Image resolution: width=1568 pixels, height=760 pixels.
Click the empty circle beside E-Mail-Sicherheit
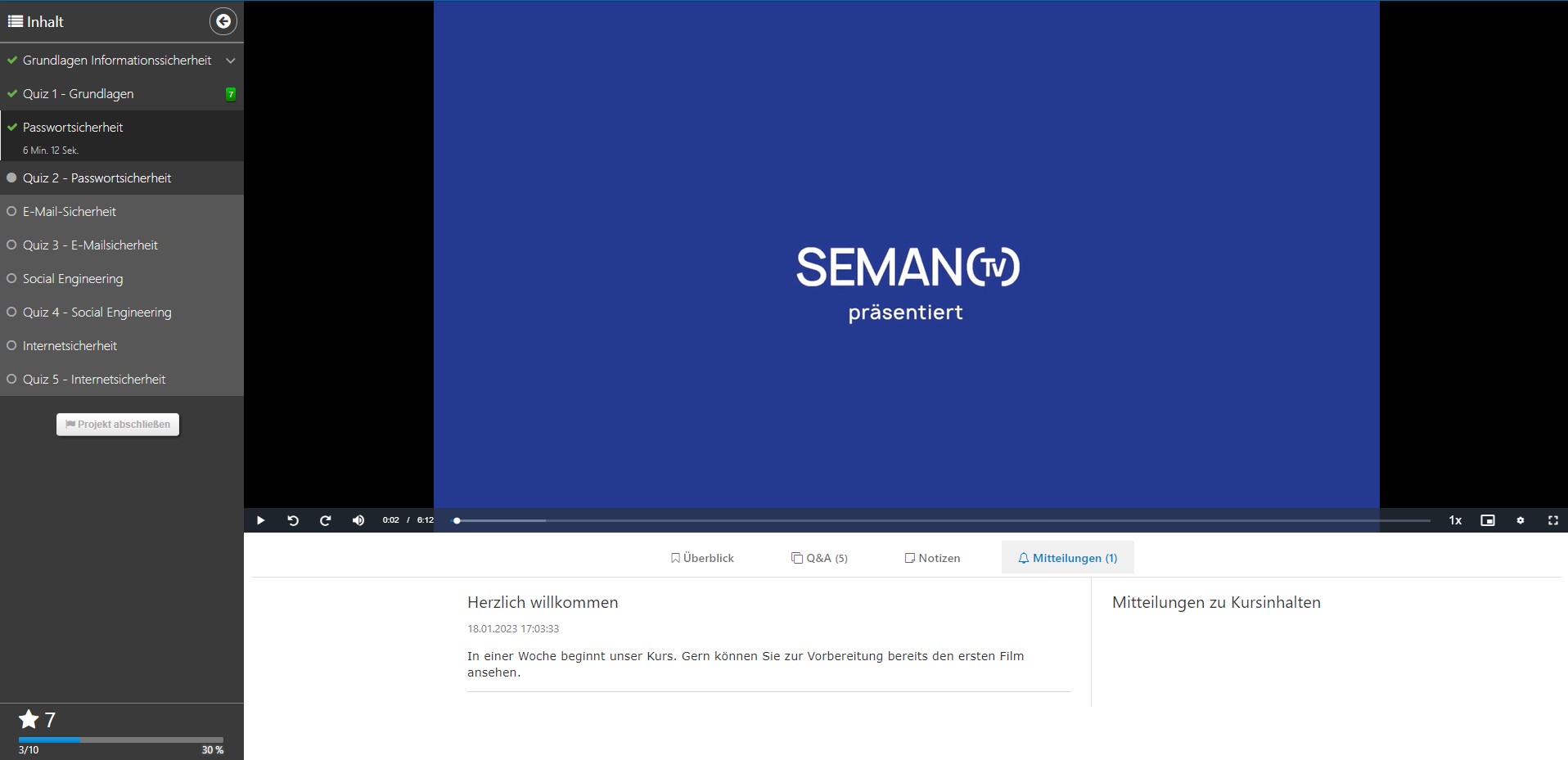(11, 211)
